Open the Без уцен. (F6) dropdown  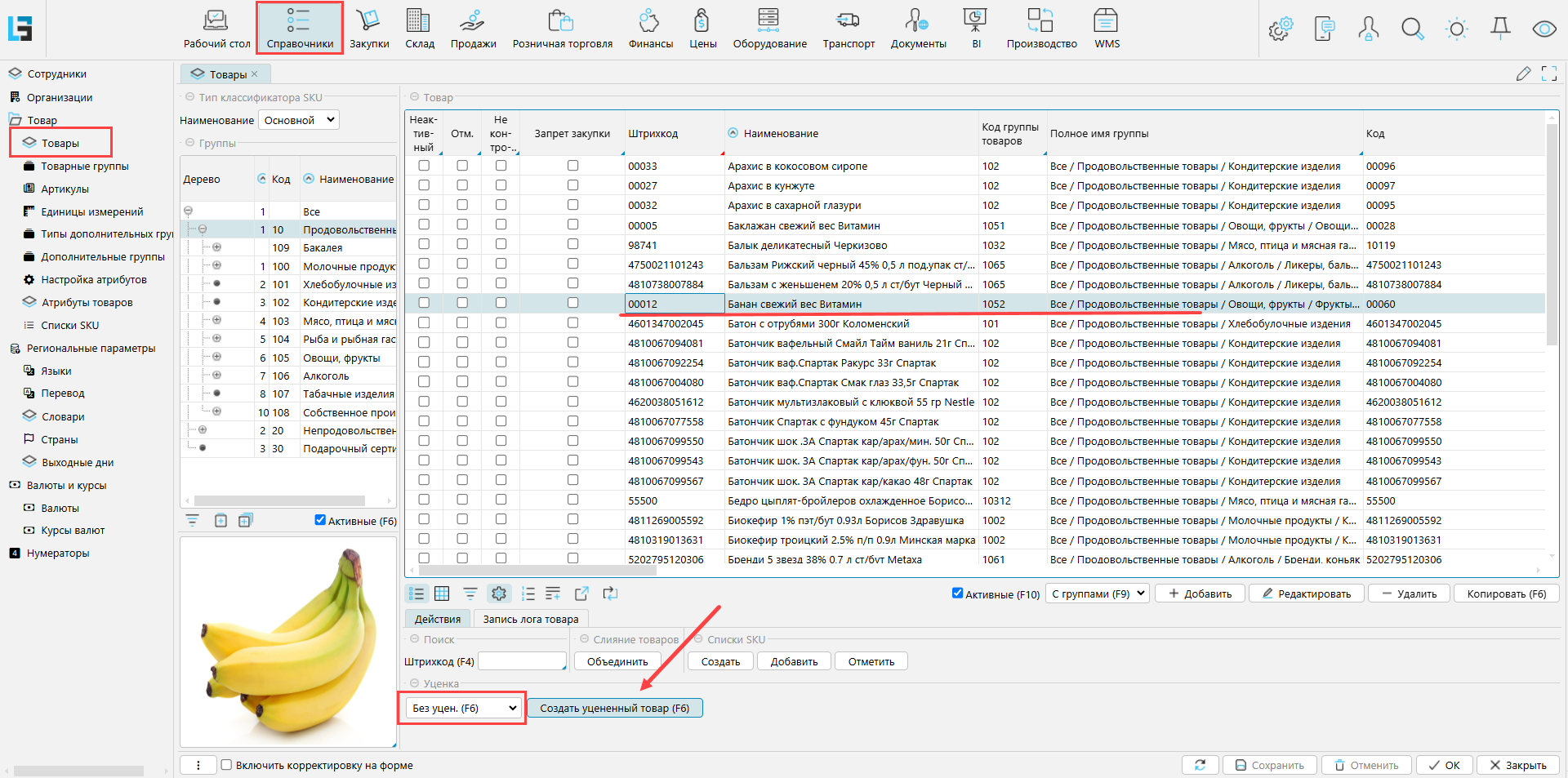point(465,708)
